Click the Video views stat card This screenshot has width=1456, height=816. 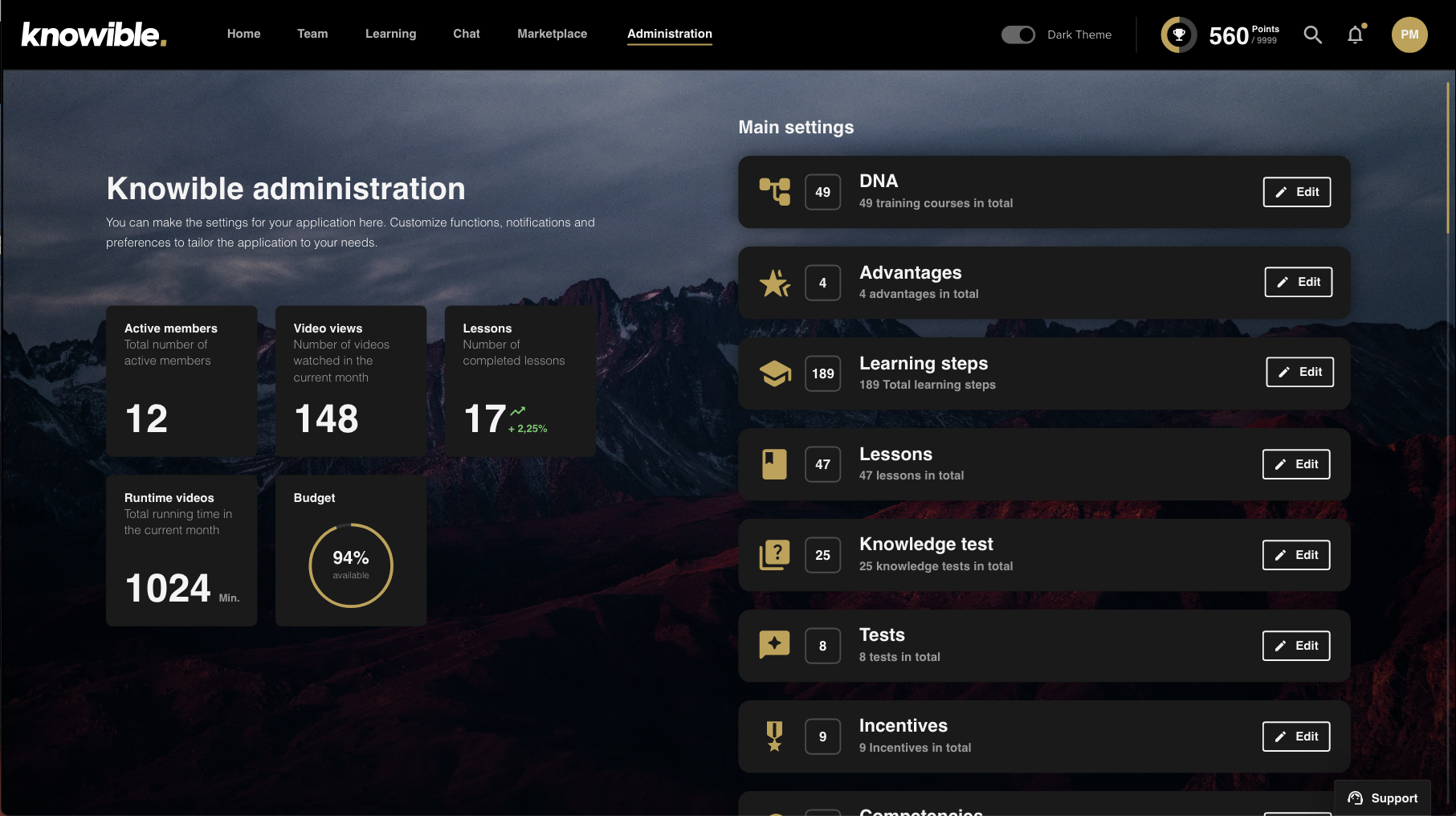pyautogui.click(x=351, y=381)
